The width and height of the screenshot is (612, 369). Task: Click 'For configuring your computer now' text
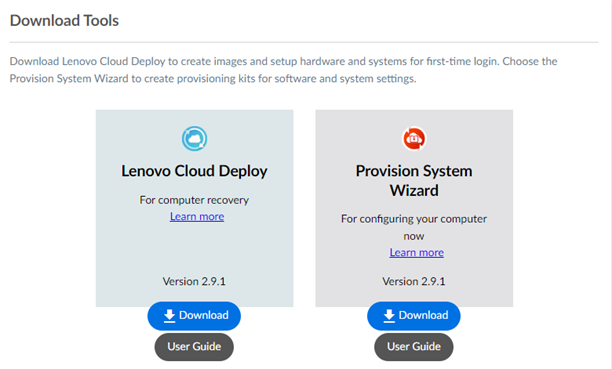414,227
